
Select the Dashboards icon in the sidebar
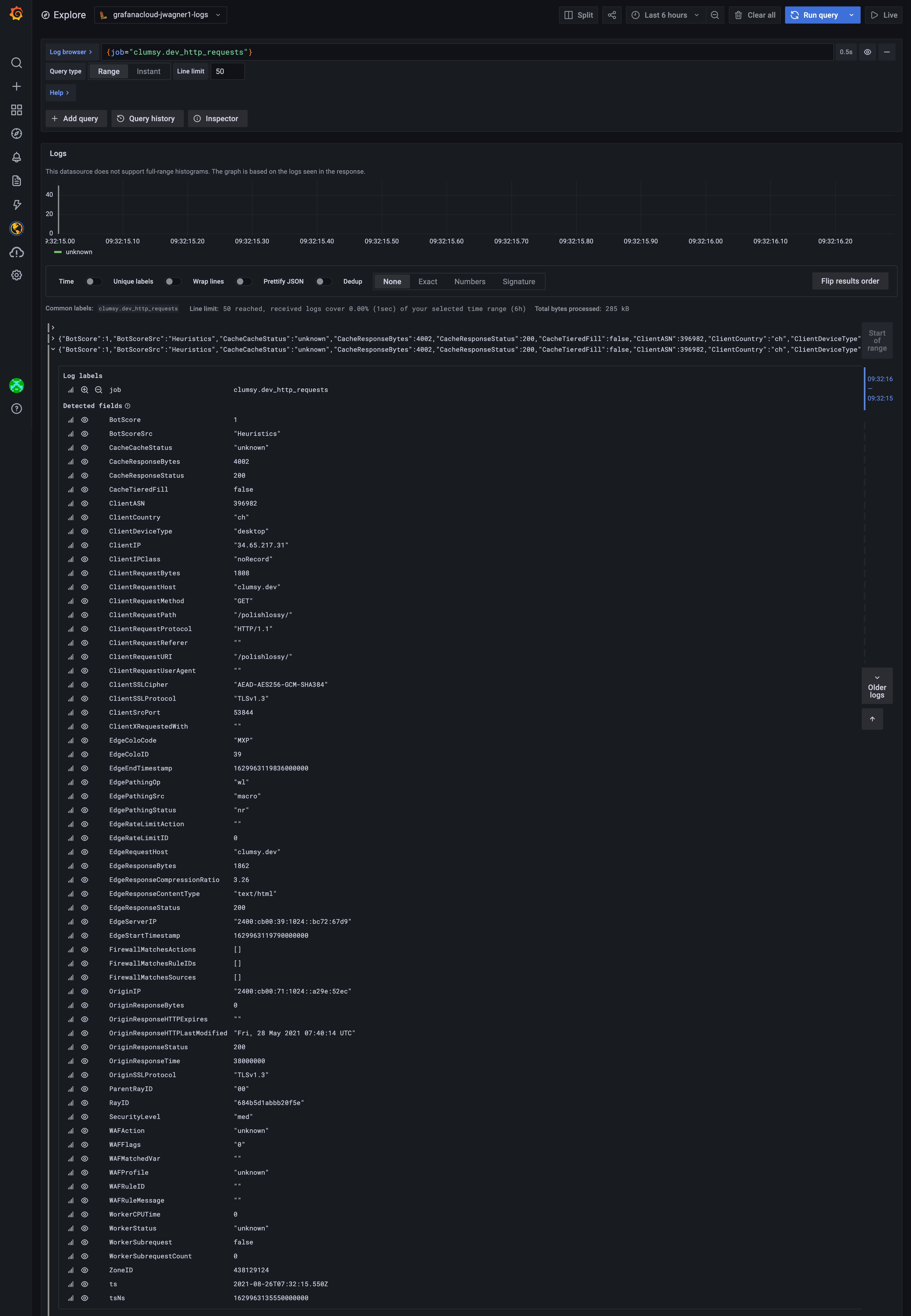16,110
